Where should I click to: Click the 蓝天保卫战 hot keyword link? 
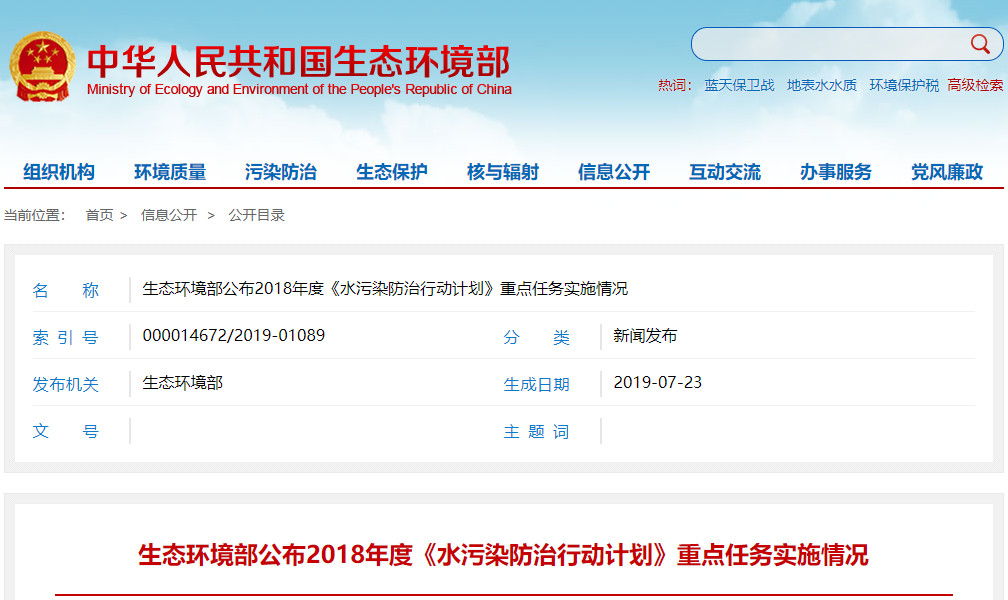[x=739, y=85]
